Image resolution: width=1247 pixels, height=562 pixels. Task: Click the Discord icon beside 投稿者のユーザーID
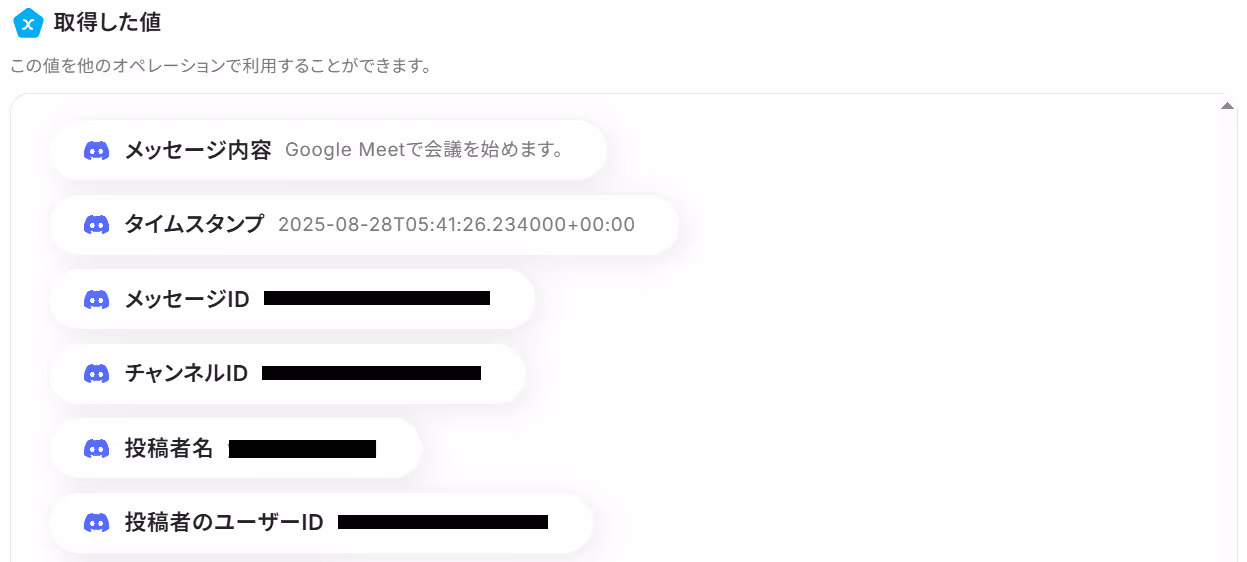[96, 523]
